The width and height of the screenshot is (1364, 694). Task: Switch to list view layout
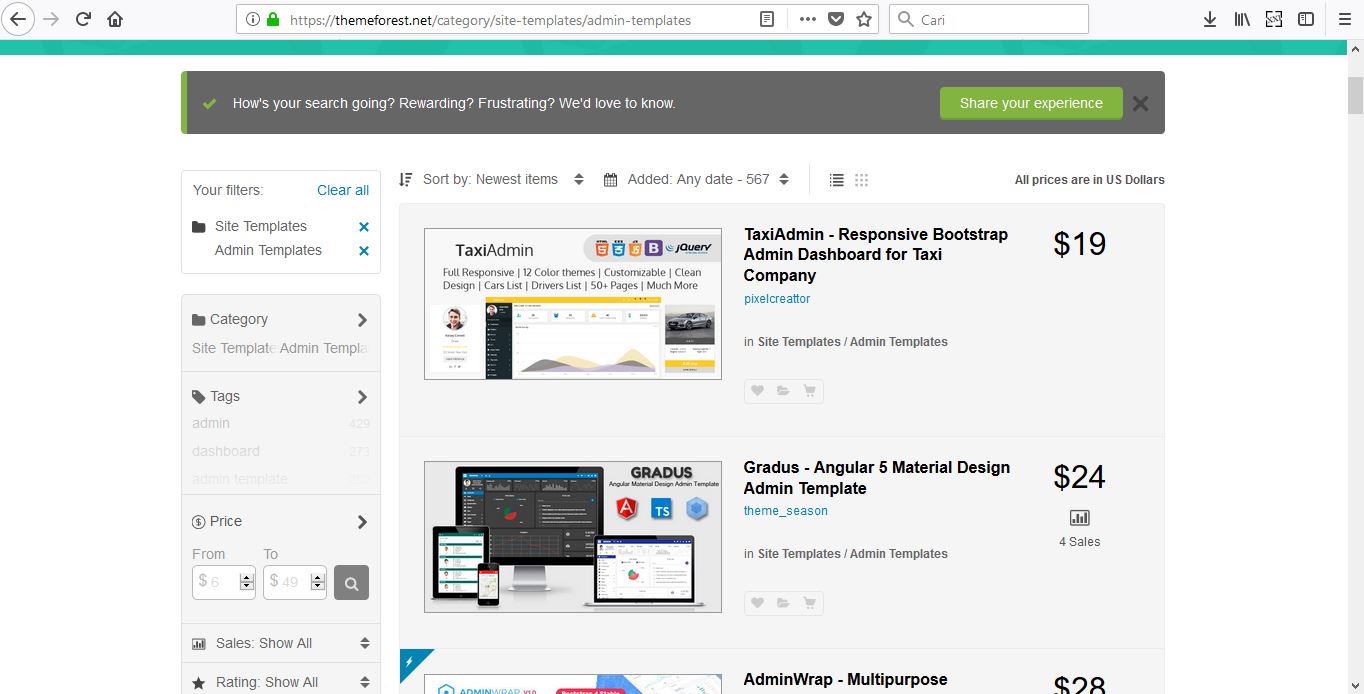coord(837,180)
